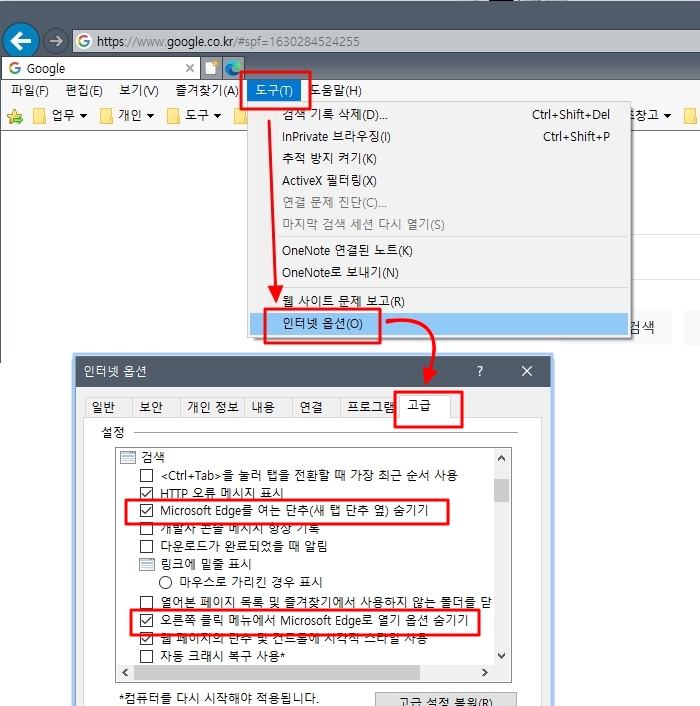Screen dimensions: 700x706
Task: Expand the 도구 bookmarks folder dropdown
Action: pyautogui.click(x=217, y=116)
